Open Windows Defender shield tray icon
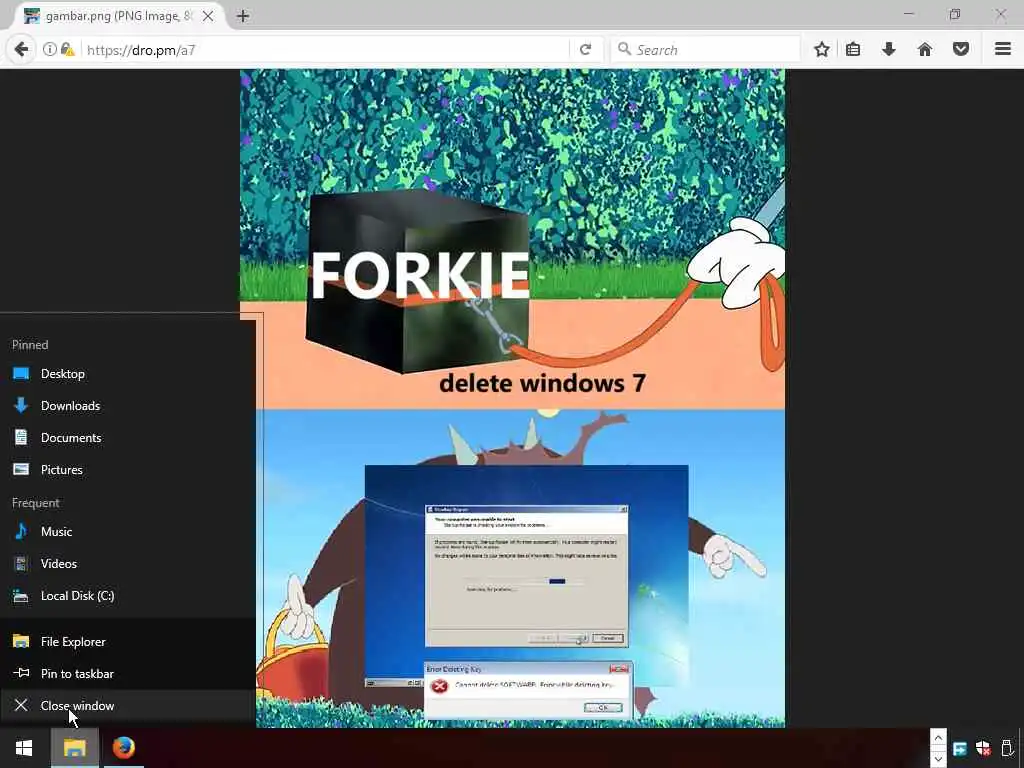This screenshot has width=1024, height=768. [x=983, y=748]
